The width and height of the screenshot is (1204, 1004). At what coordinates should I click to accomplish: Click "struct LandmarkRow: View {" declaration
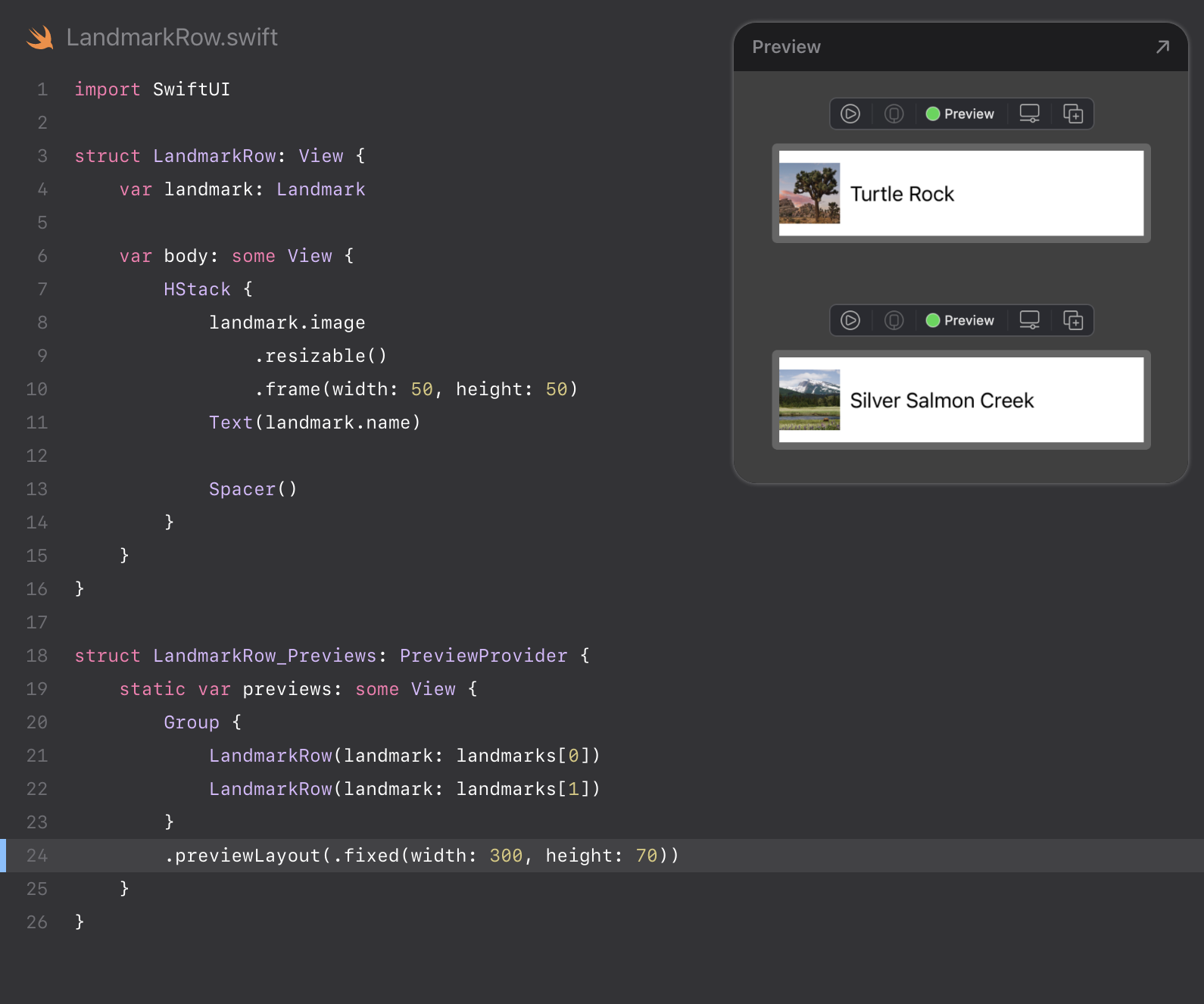point(220,156)
